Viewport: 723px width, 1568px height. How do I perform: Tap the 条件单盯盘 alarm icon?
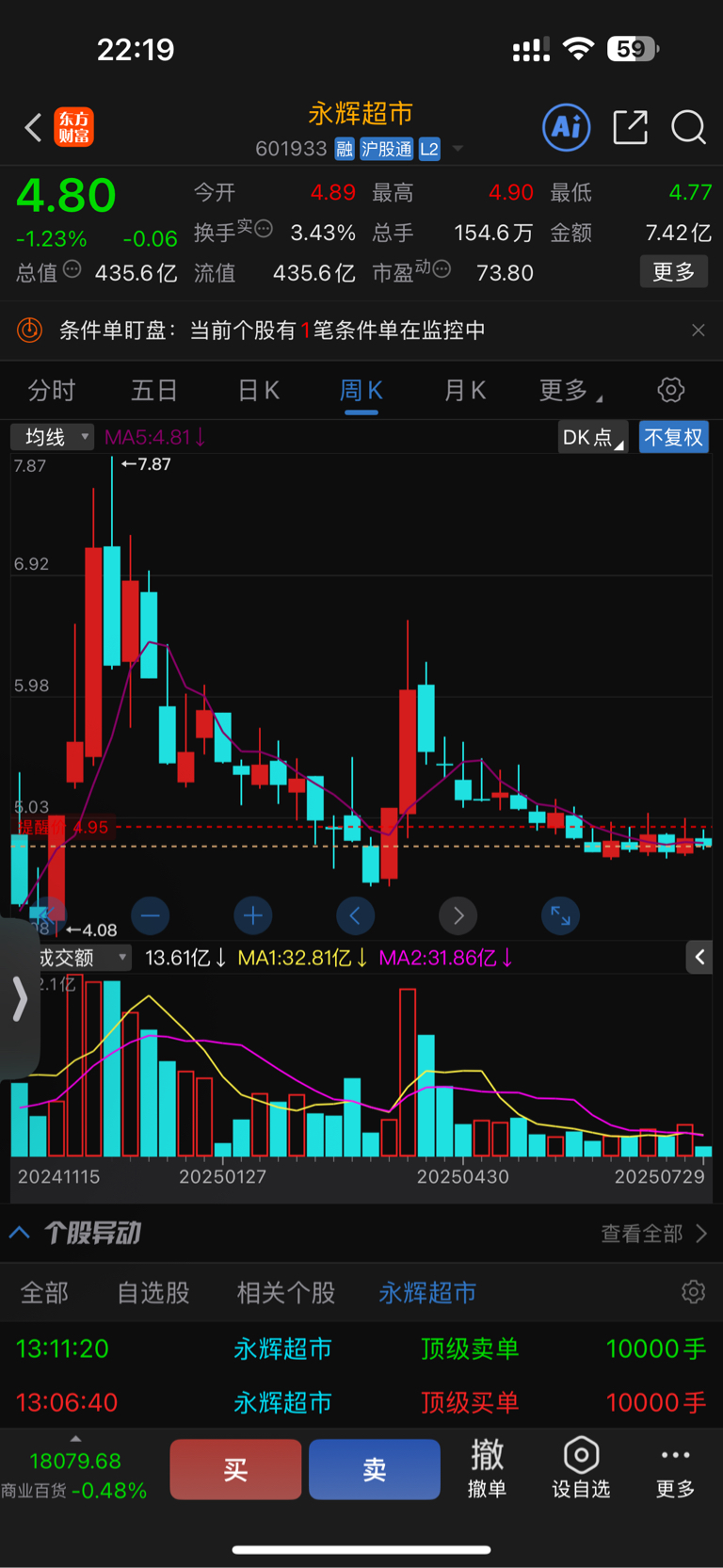click(30, 330)
